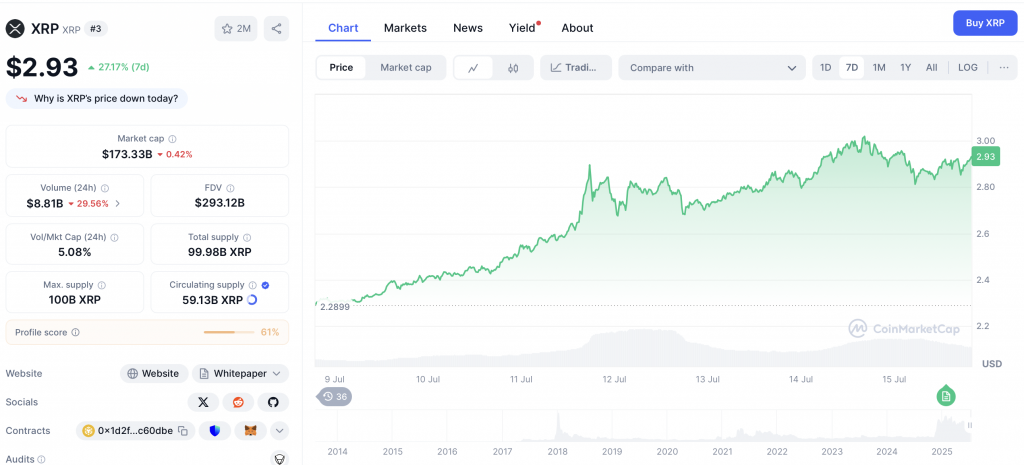Open the Chart tab

tap(343, 28)
